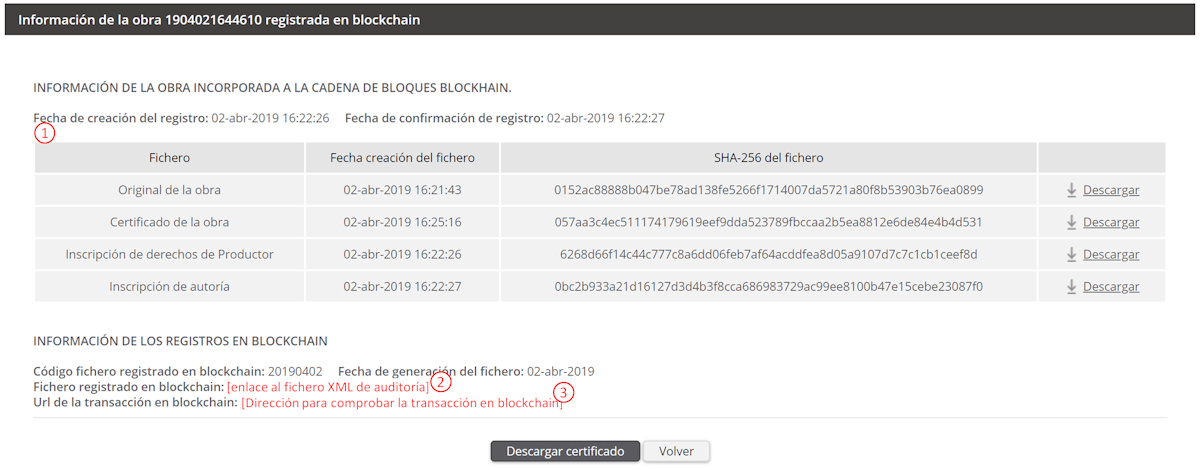Image resolution: width=1200 pixels, height=470 pixels.
Task: Click the Descargar link in Certificado de la obra row
Action: (x=1110, y=222)
